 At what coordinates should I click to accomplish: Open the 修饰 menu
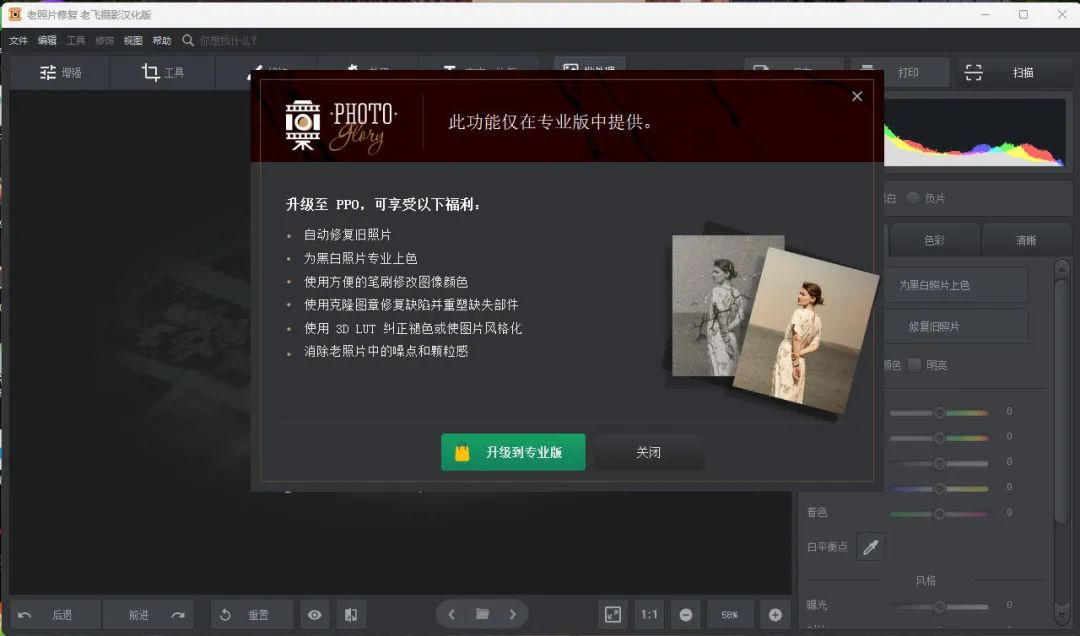point(105,41)
